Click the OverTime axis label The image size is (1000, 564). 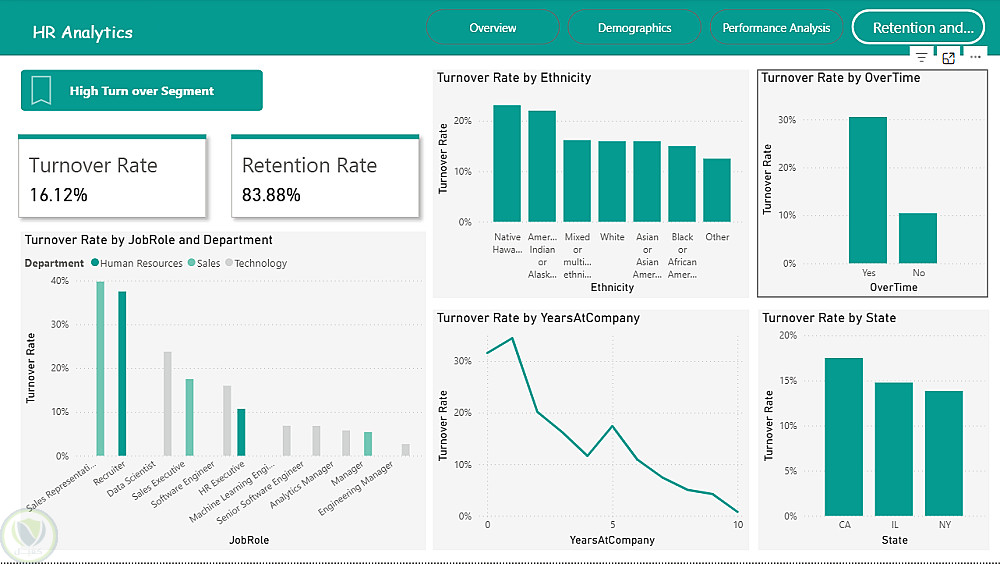tap(893, 287)
